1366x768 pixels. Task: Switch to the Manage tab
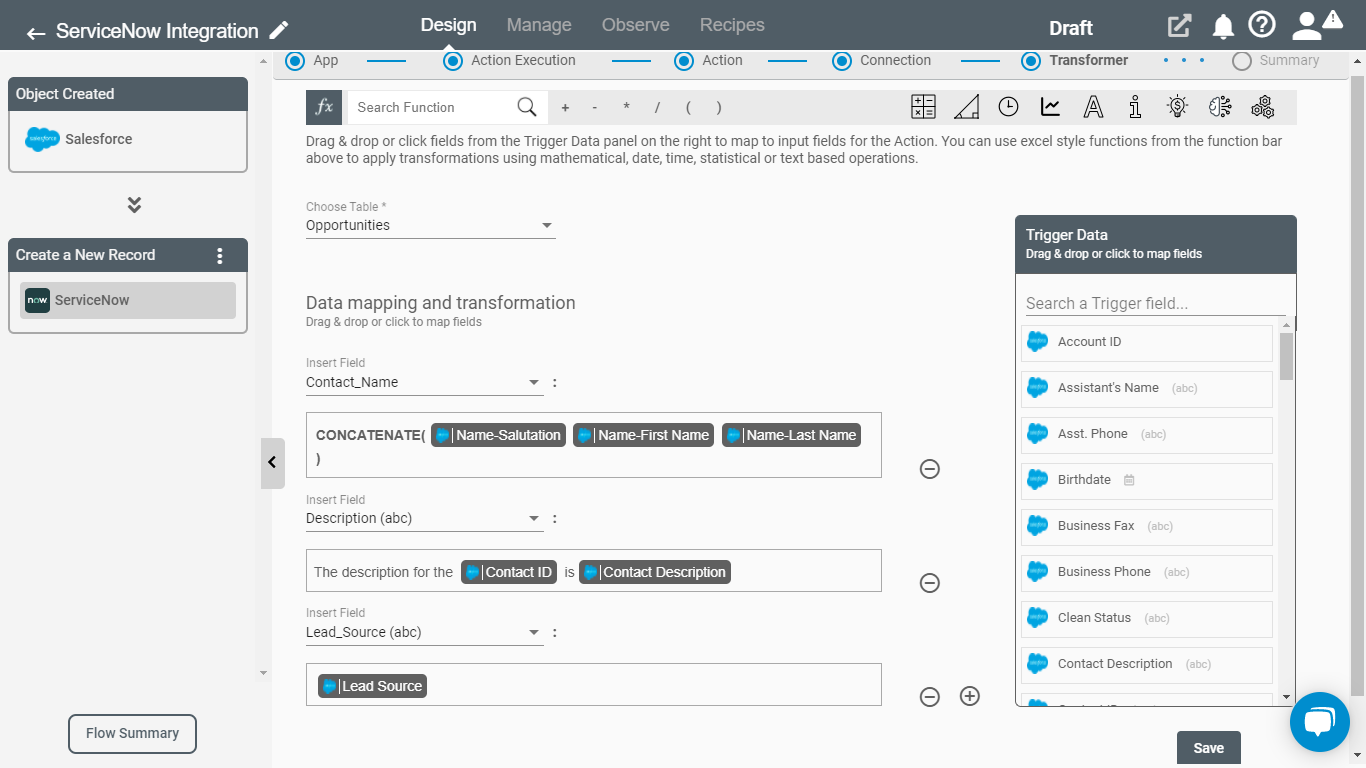(539, 25)
